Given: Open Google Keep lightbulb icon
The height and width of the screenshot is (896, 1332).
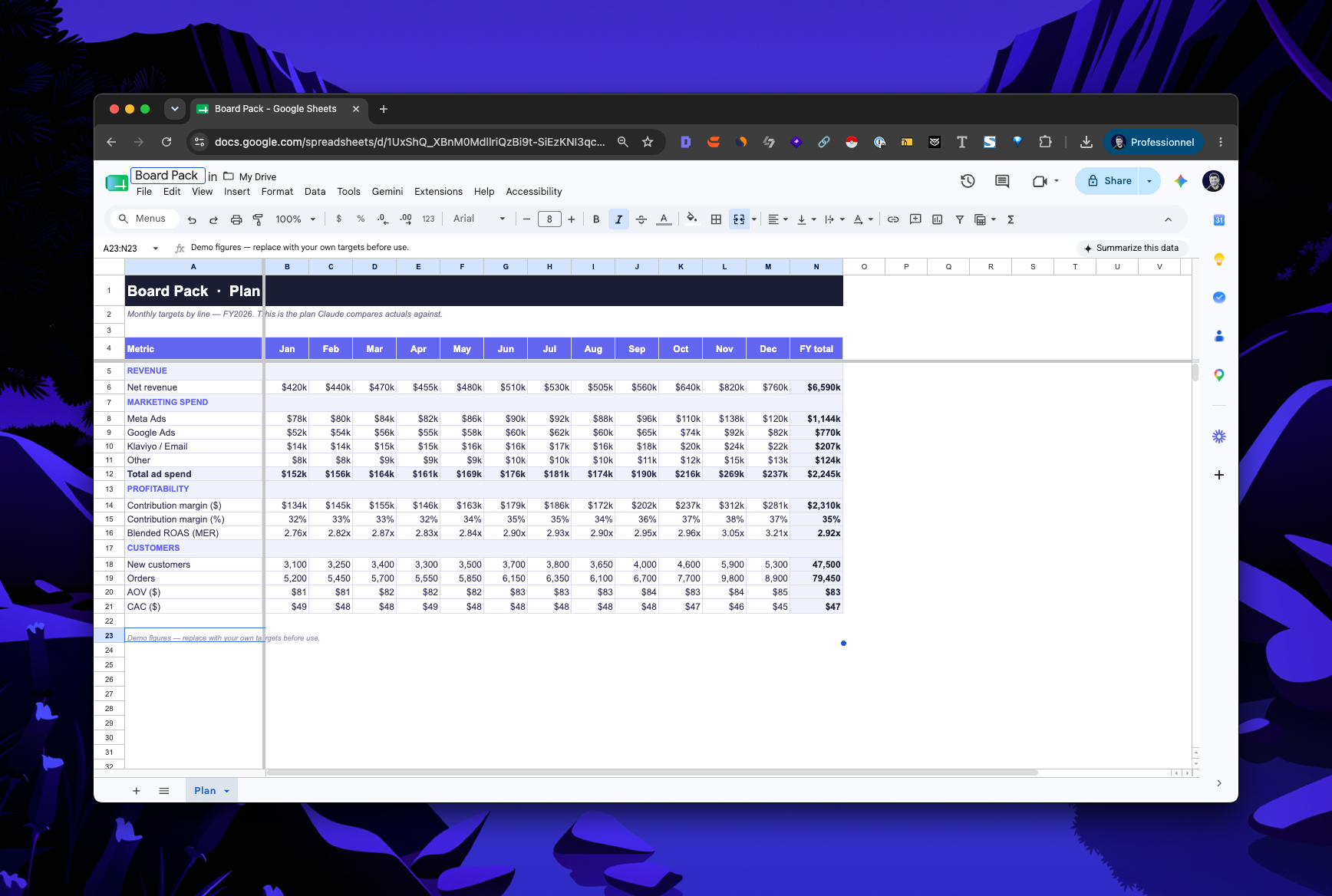Looking at the screenshot, I should point(1218,259).
